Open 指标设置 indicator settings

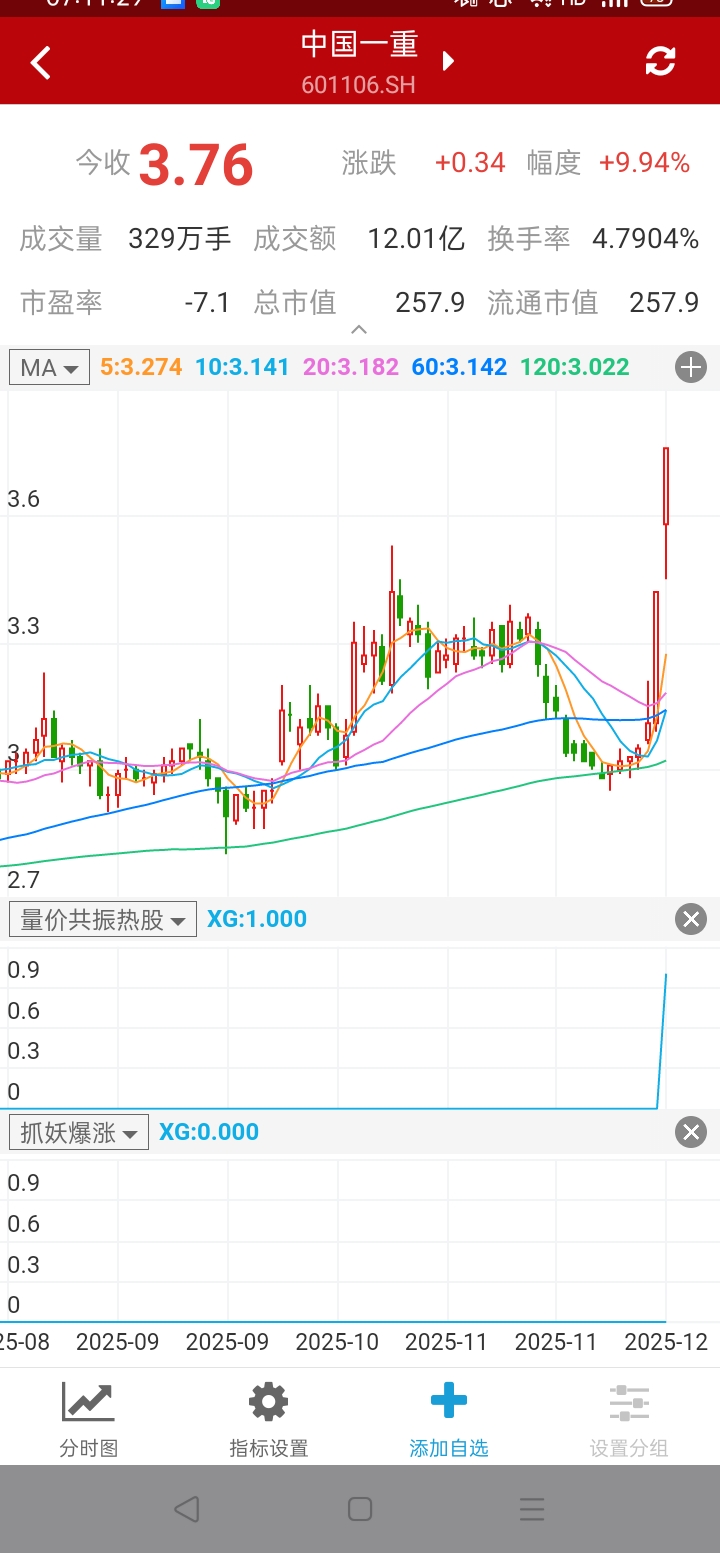268,1418
